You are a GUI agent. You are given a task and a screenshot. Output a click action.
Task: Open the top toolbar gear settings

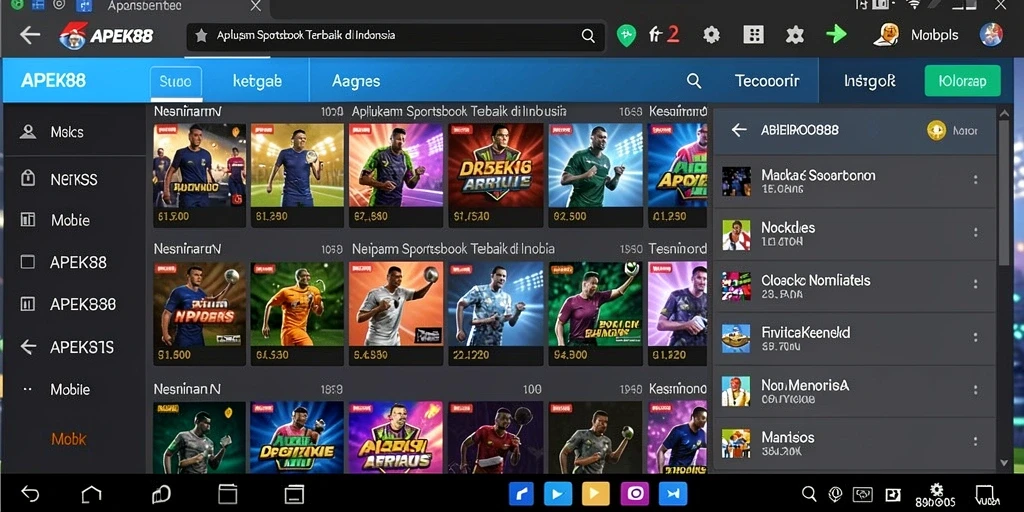711,35
